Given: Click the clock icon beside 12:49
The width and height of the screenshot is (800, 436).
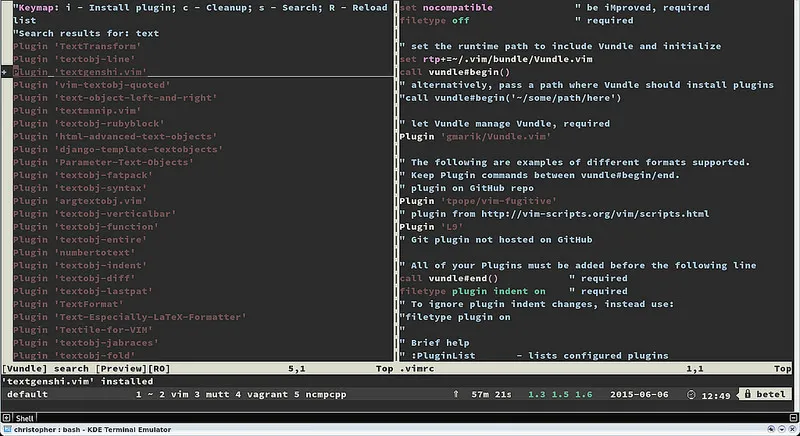Looking at the screenshot, I should coord(693,395).
